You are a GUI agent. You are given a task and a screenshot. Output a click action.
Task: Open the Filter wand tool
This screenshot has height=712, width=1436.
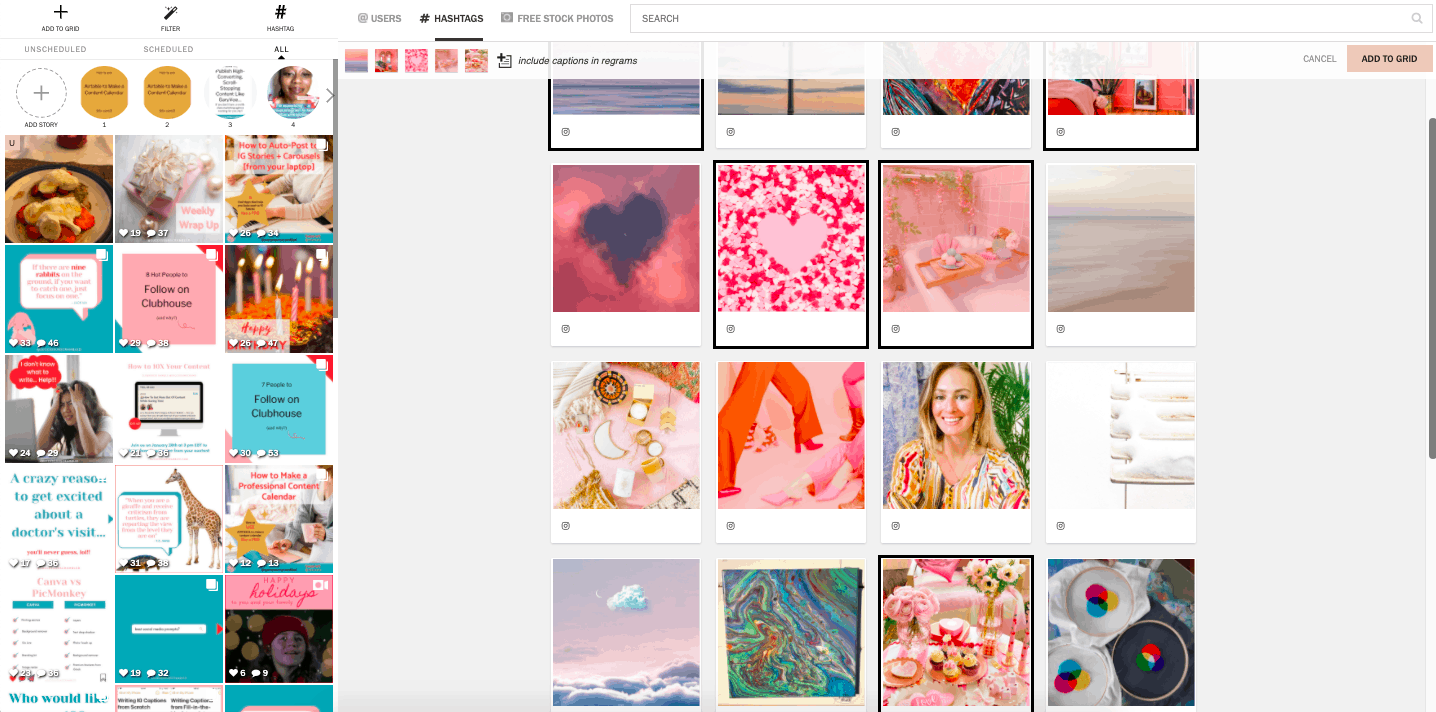170,13
